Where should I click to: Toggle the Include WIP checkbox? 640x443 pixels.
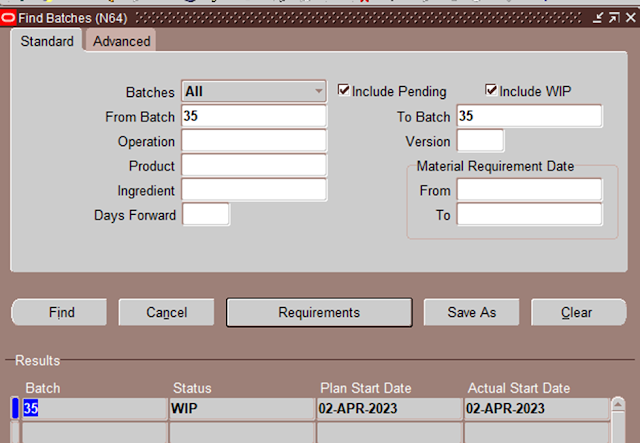pos(491,90)
